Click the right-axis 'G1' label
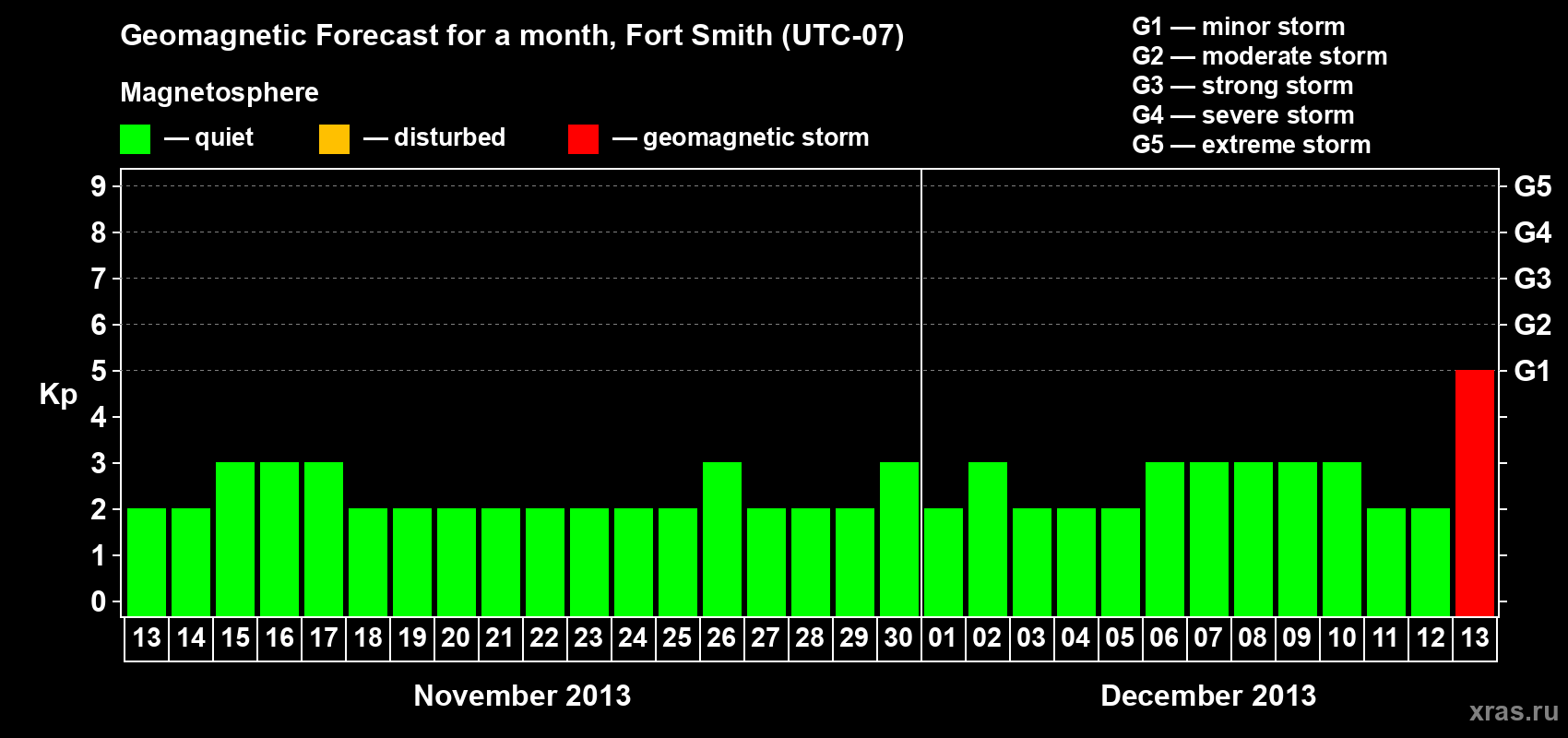The image size is (1568, 738). 1533,371
